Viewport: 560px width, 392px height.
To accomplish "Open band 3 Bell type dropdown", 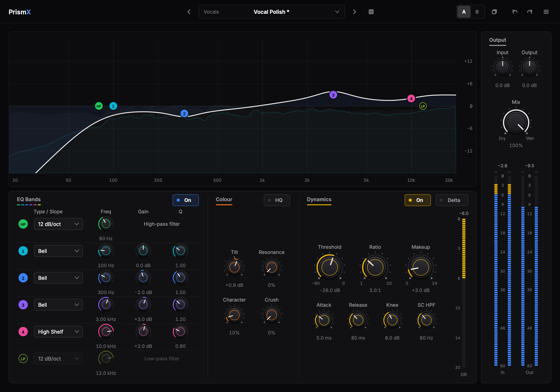I will pyautogui.click(x=58, y=305).
